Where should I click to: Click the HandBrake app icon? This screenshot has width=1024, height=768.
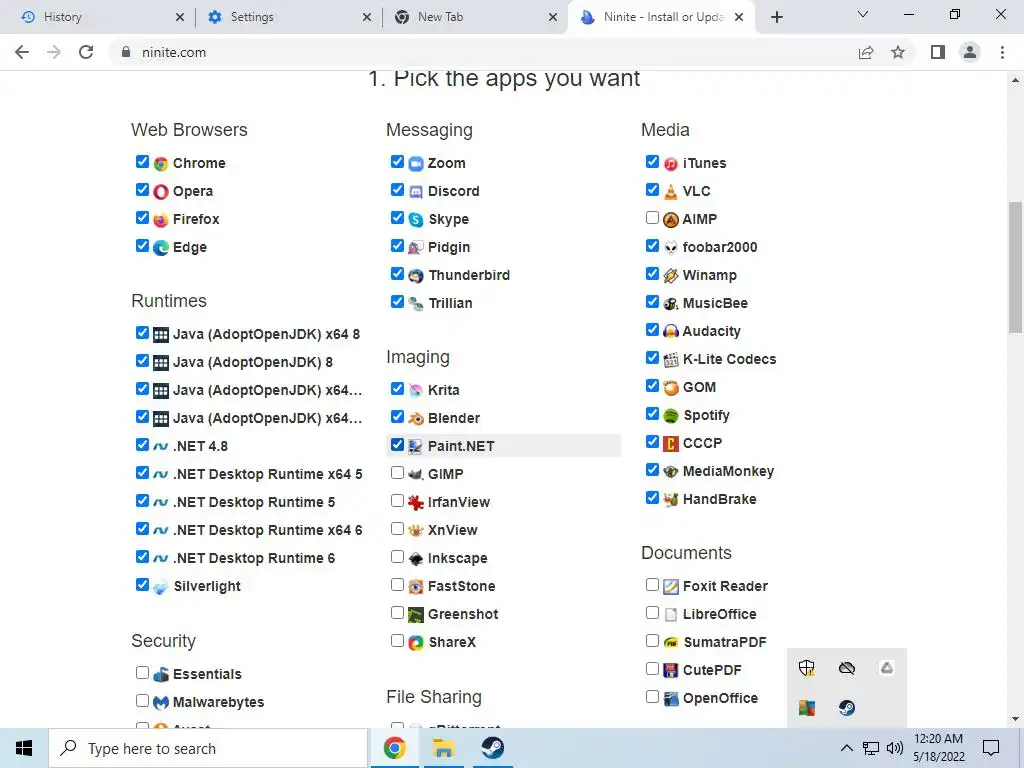(671, 500)
